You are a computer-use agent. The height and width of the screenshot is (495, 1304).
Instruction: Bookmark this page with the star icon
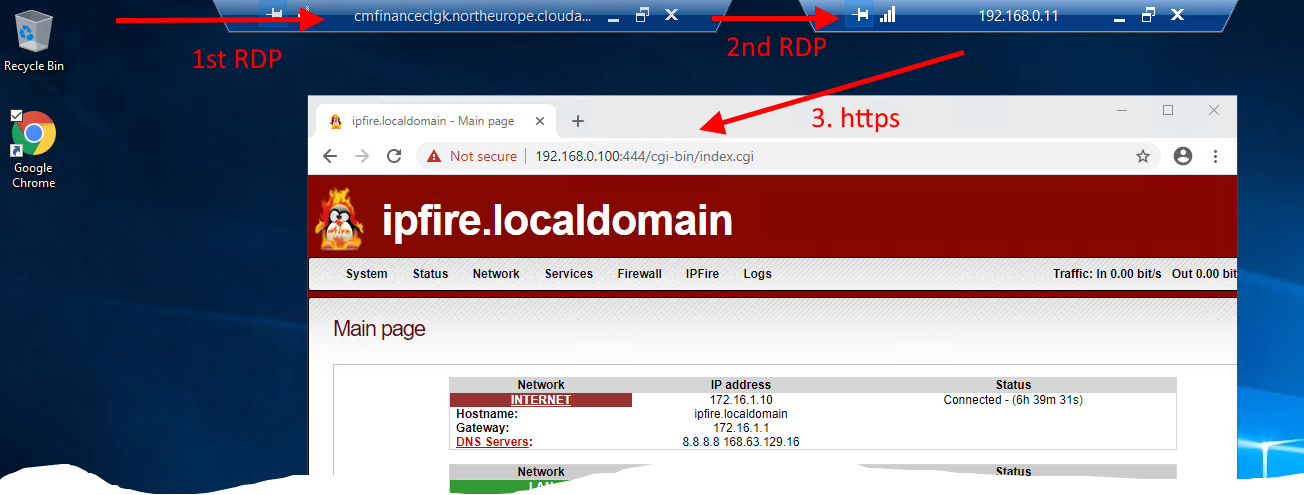(x=1143, y=156)
